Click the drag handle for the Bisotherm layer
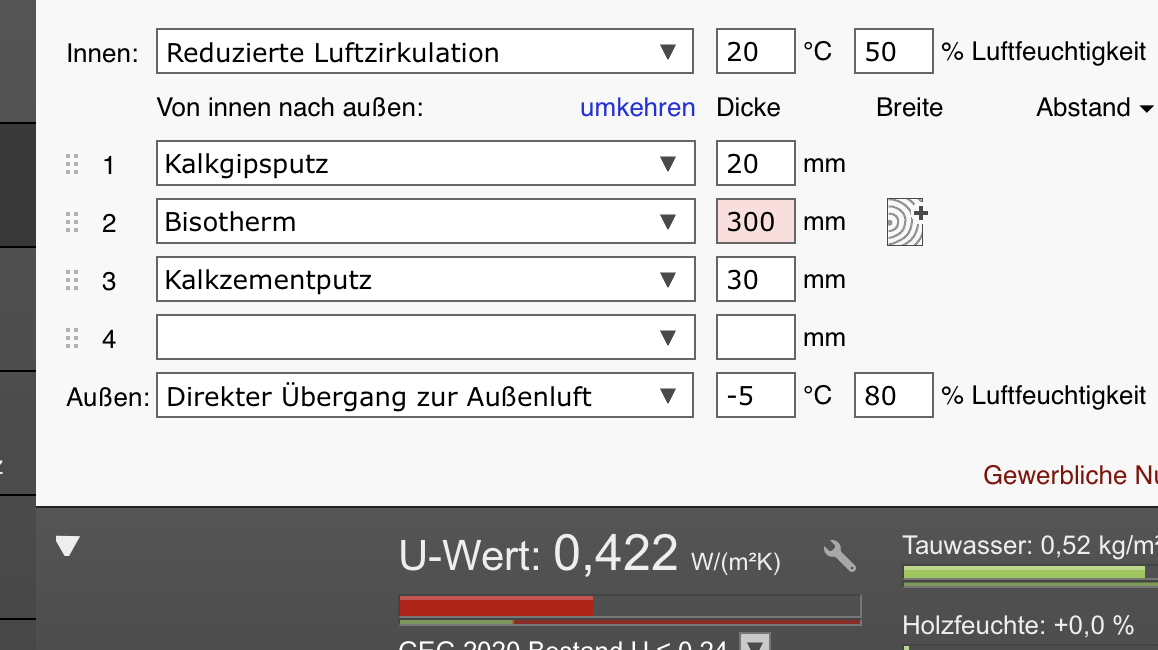The height and width of the screenshot is (650, 1158). [x=72, y=223]
